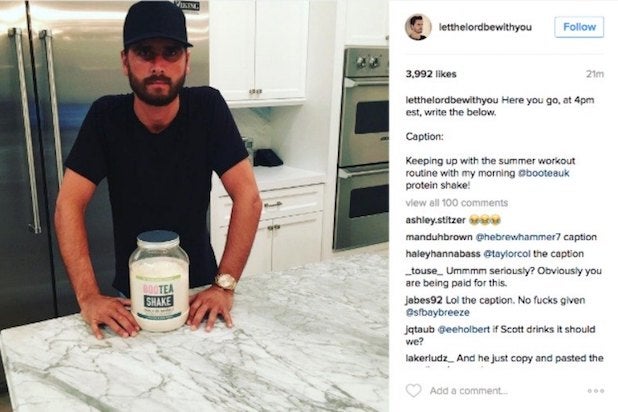
Task: Open the @booteauk mention link
Action: [544, 173]
